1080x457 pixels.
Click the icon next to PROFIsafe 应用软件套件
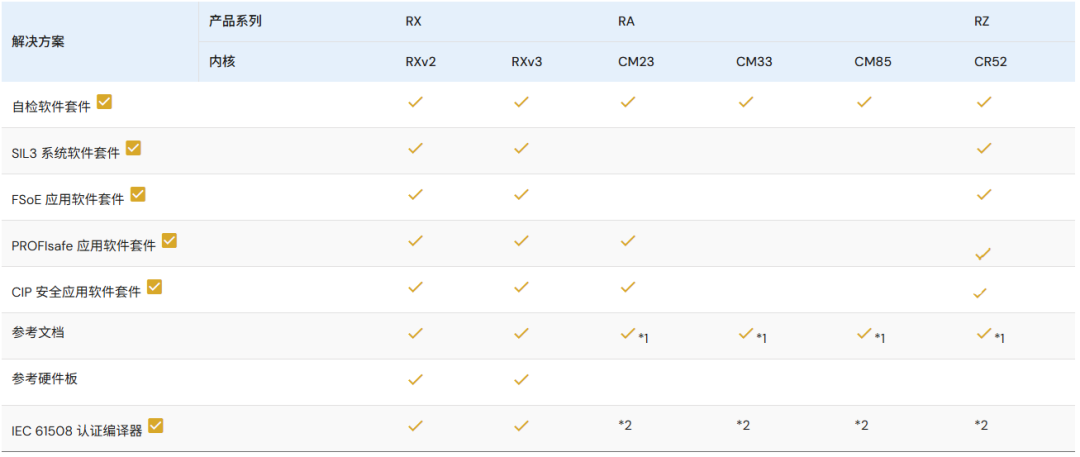click(169, 241)
